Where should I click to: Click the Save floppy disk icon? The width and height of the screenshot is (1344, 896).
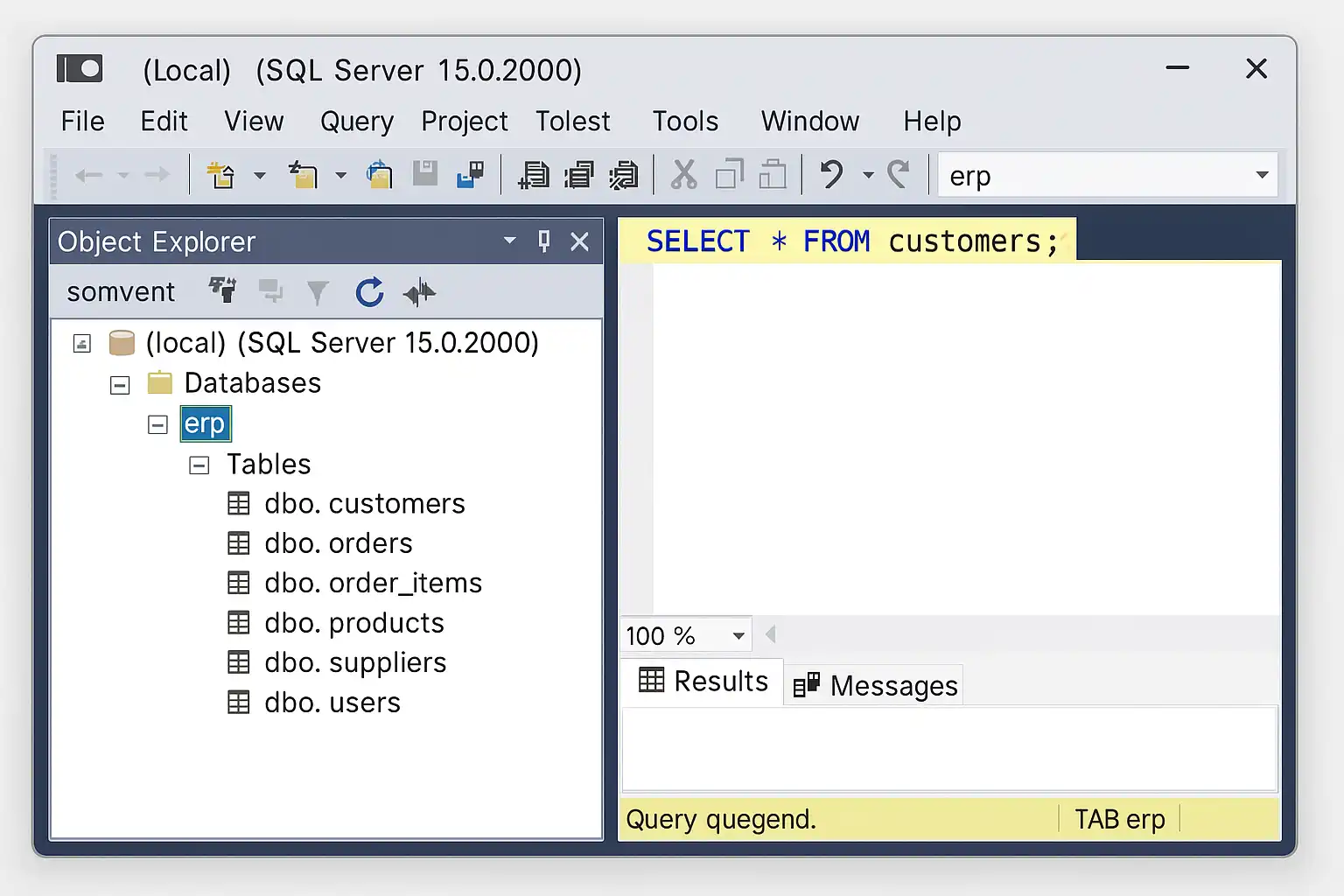click(x=425, y=174)
